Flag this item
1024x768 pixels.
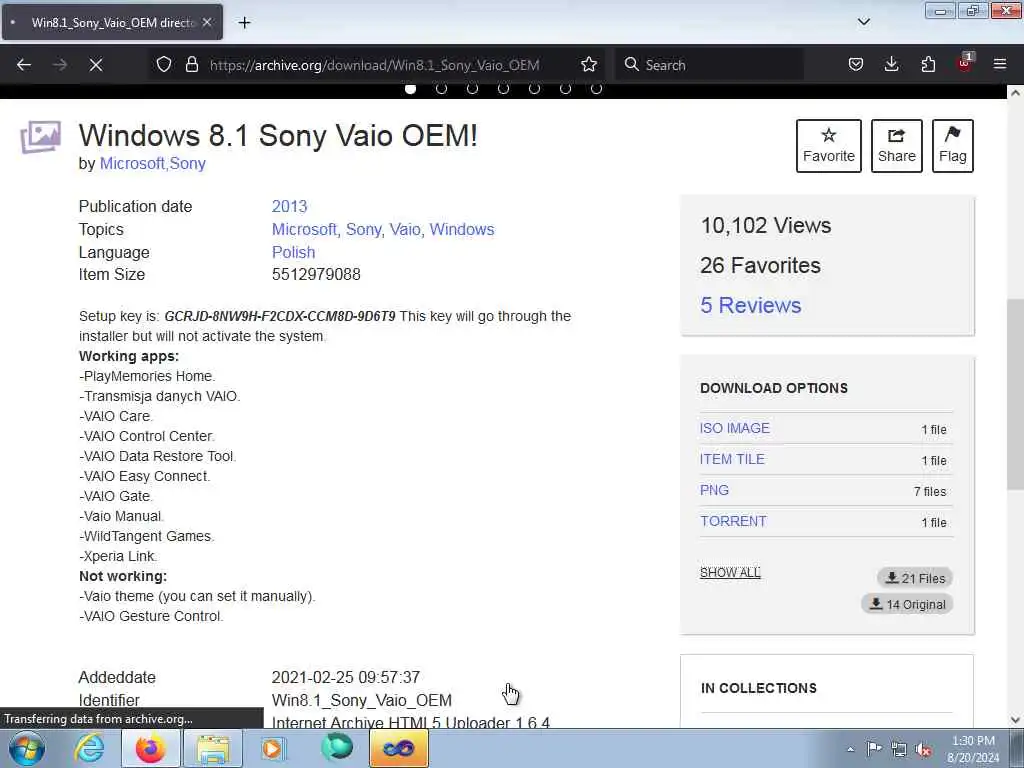click(953, 146)
